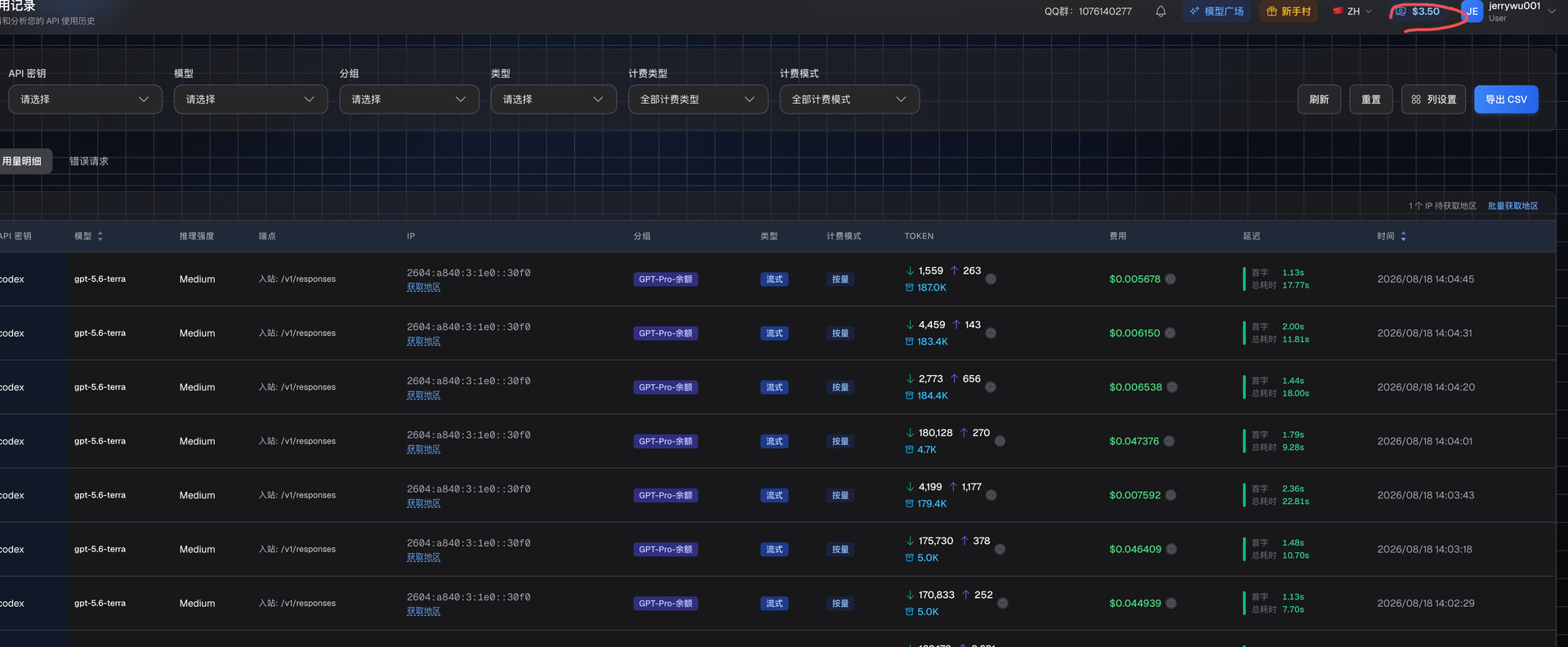Open the 新手村 beginner guide
The width and height of the screenshot is (1568, 647).
click(x=1288, y=11)
